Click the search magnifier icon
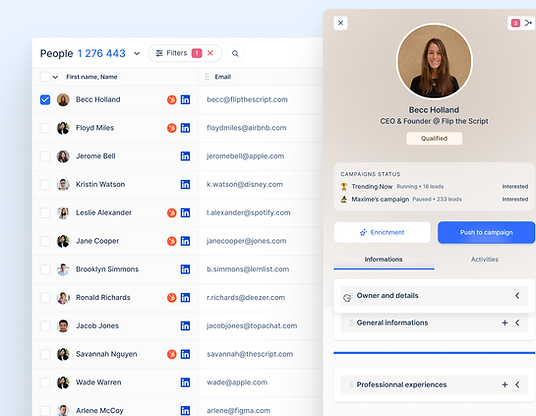Image resolution: width=536 pixels, height=416 pixels. 235,53
